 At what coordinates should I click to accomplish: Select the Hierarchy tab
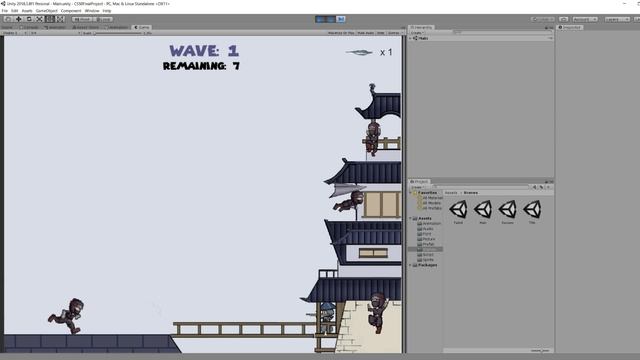421,27
